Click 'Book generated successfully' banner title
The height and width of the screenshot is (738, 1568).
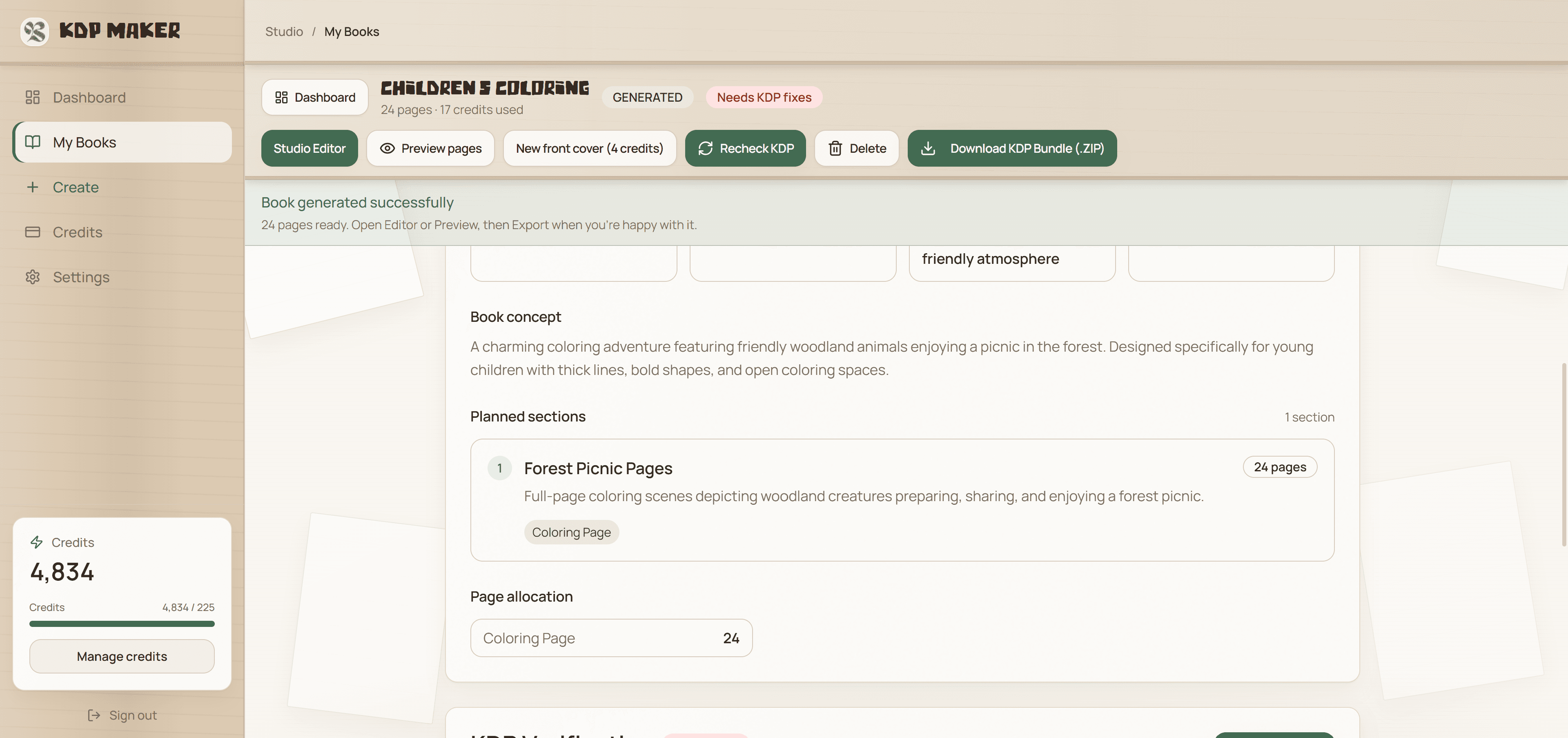[357, 202]
